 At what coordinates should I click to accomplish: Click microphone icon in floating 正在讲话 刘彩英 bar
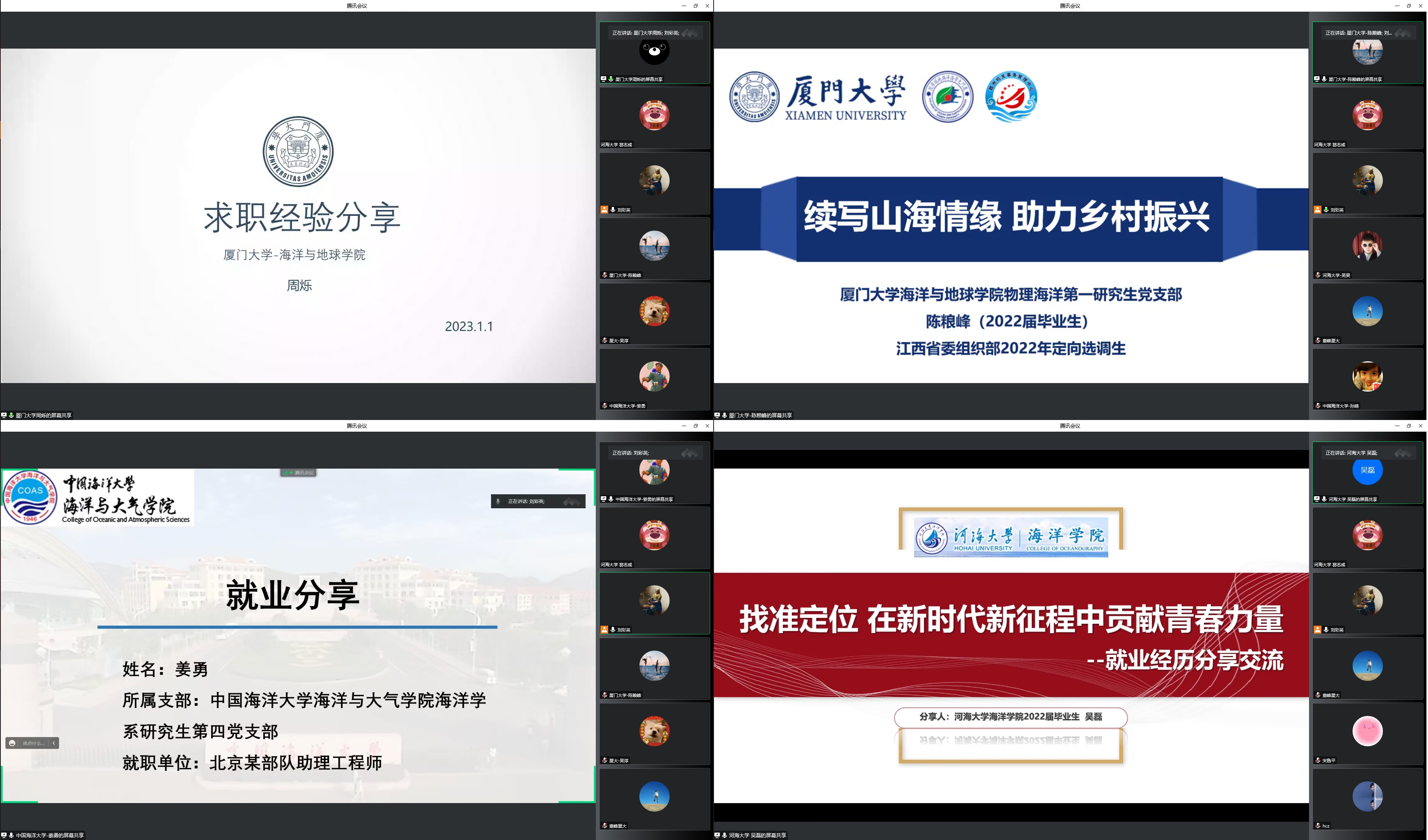click(498, 501)
